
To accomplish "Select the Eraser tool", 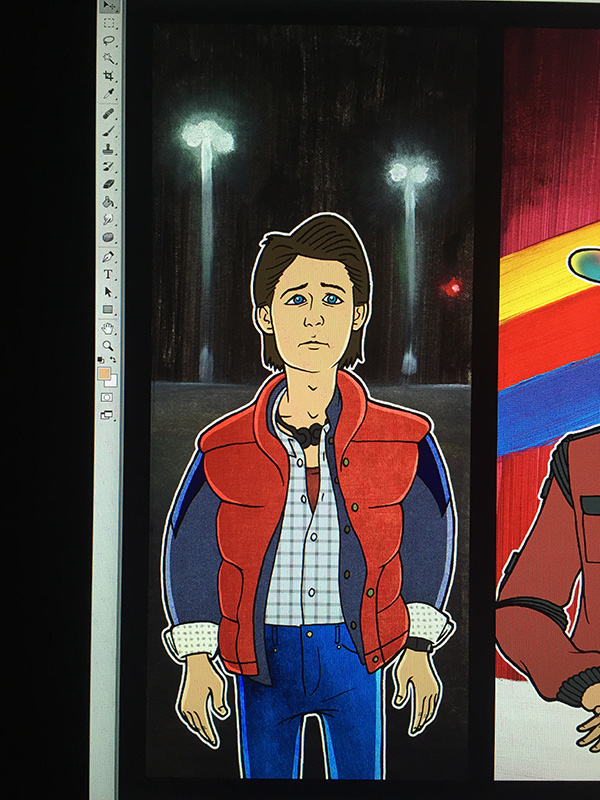I will click(109, 184).
